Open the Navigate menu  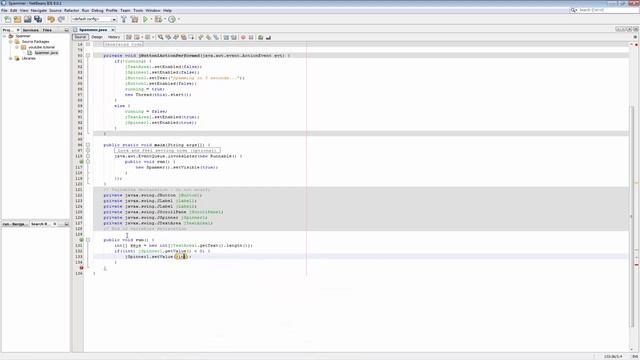point(39,10)
